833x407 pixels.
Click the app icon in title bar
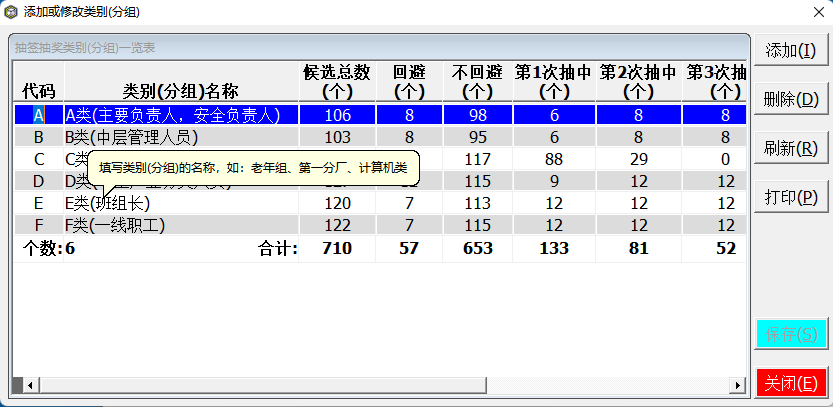pos(10,12)
